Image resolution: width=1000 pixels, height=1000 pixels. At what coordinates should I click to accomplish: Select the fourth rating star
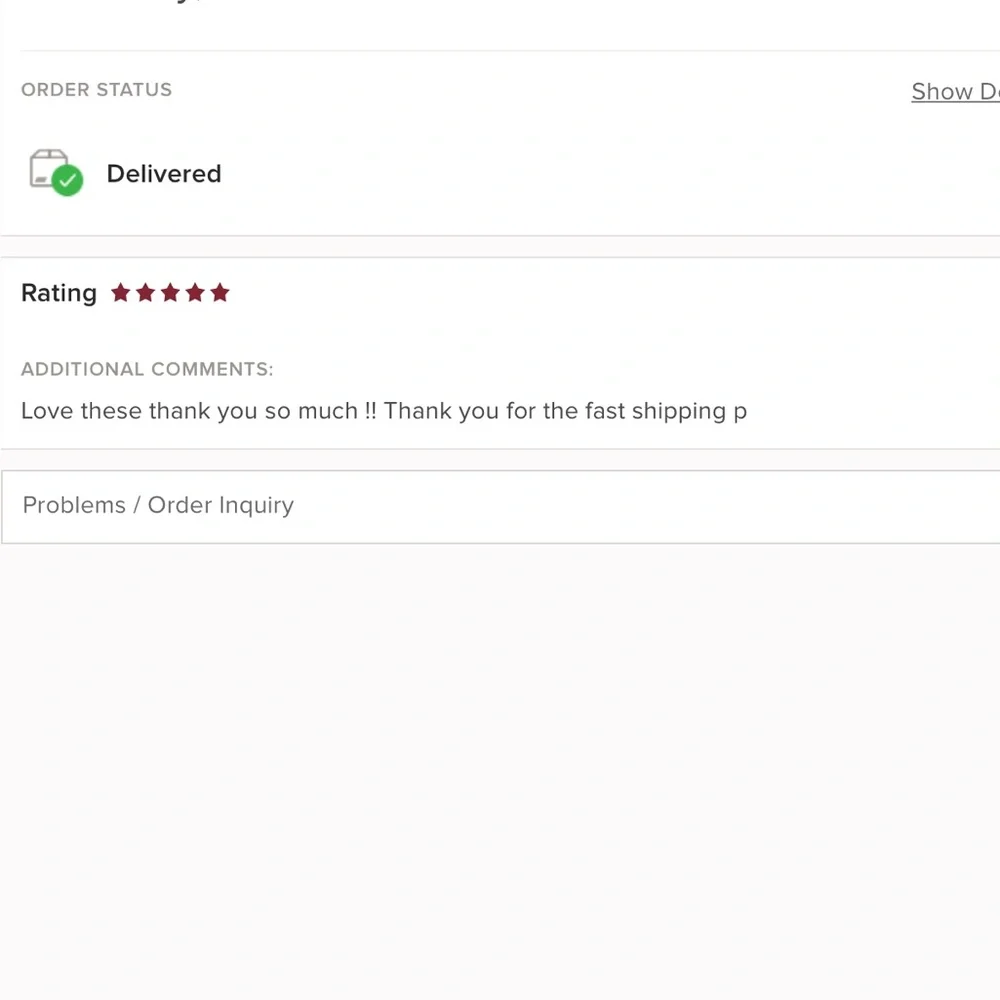coord(195,293)
